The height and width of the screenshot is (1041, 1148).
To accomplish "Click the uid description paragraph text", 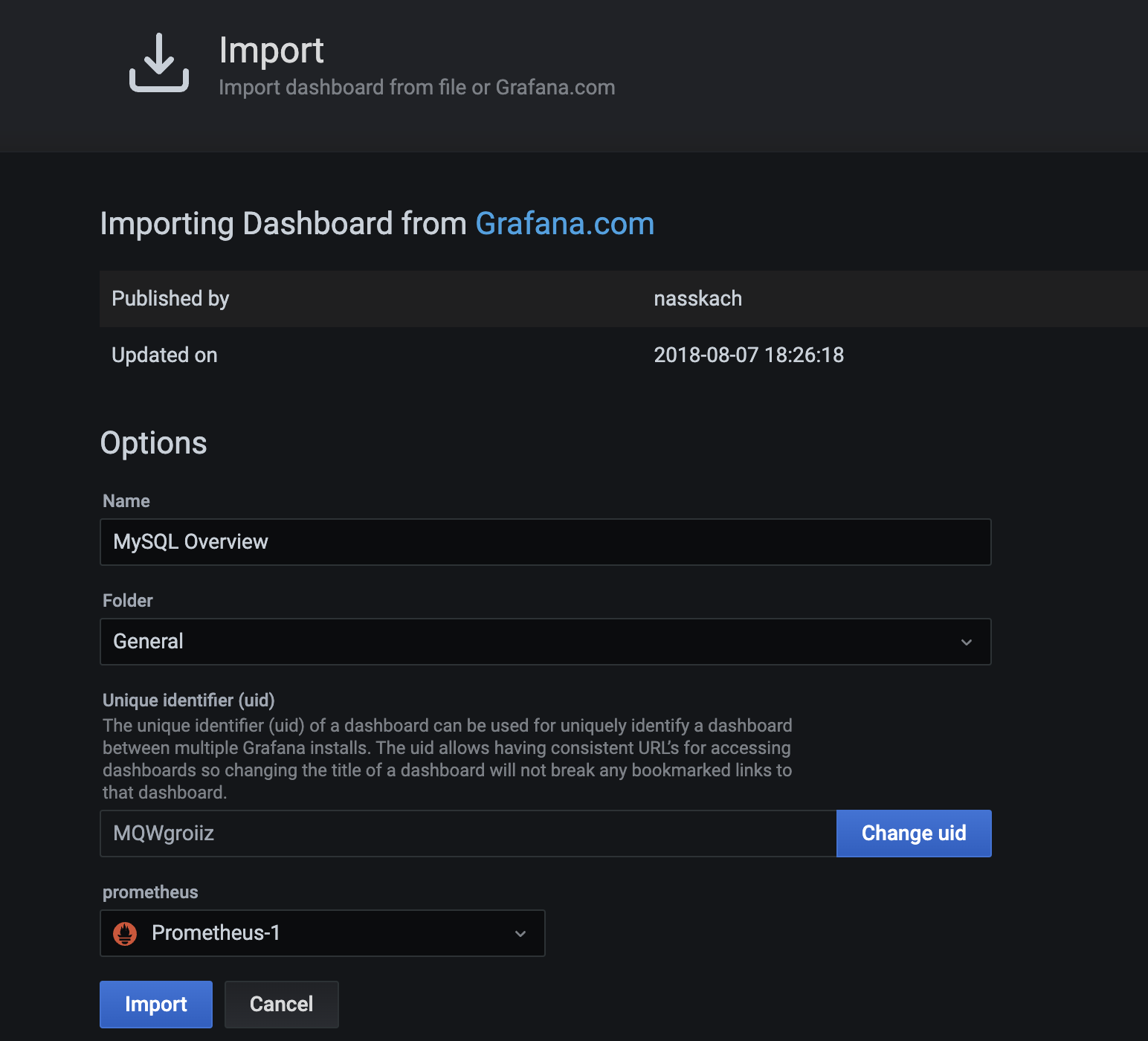I will tap(448, 759).
